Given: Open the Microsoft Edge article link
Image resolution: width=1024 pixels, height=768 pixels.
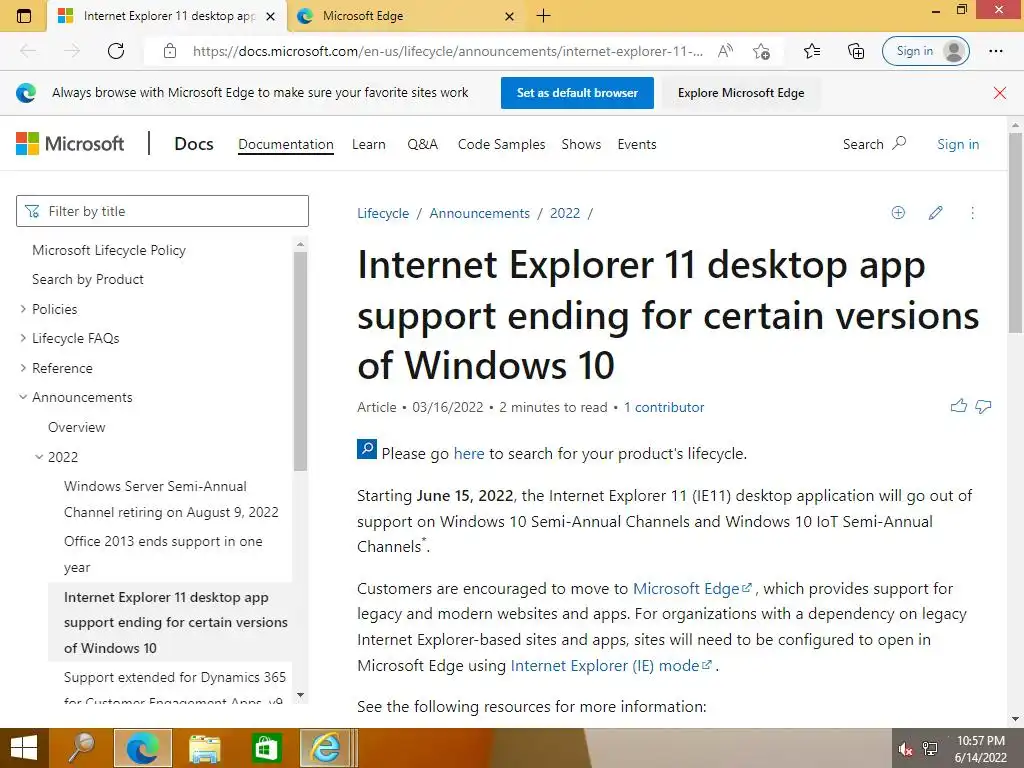Looking at the screenshot, I should tap(692, 589).
